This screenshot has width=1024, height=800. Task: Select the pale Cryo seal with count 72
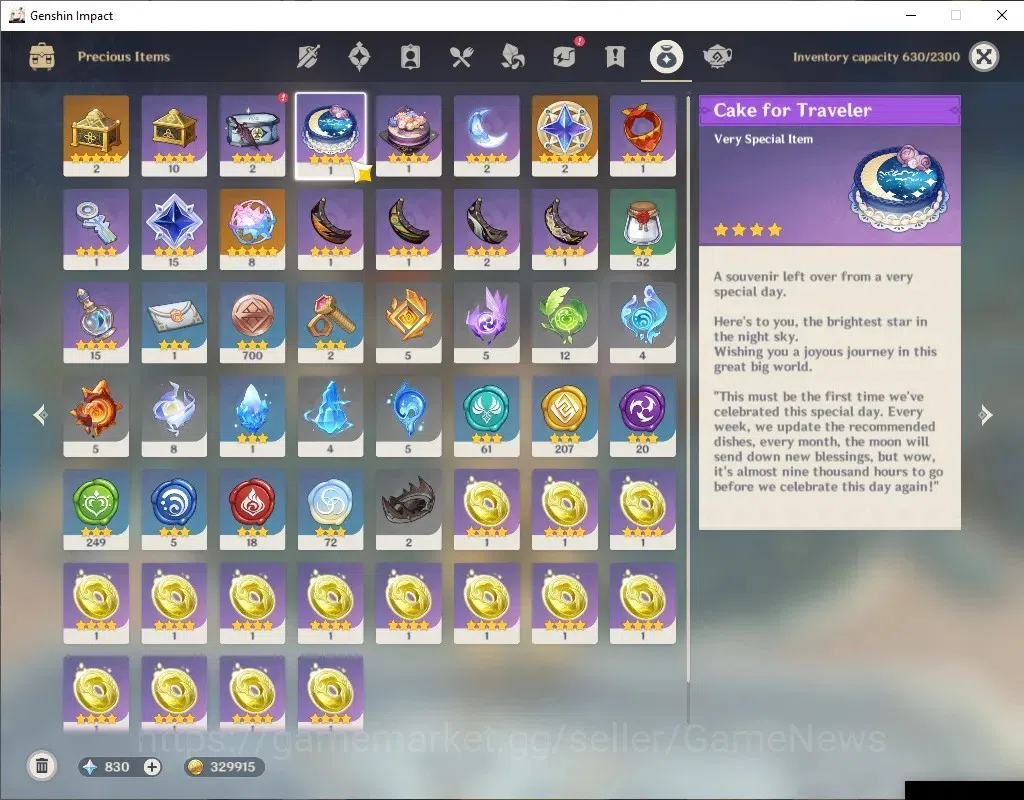point(330,509)
